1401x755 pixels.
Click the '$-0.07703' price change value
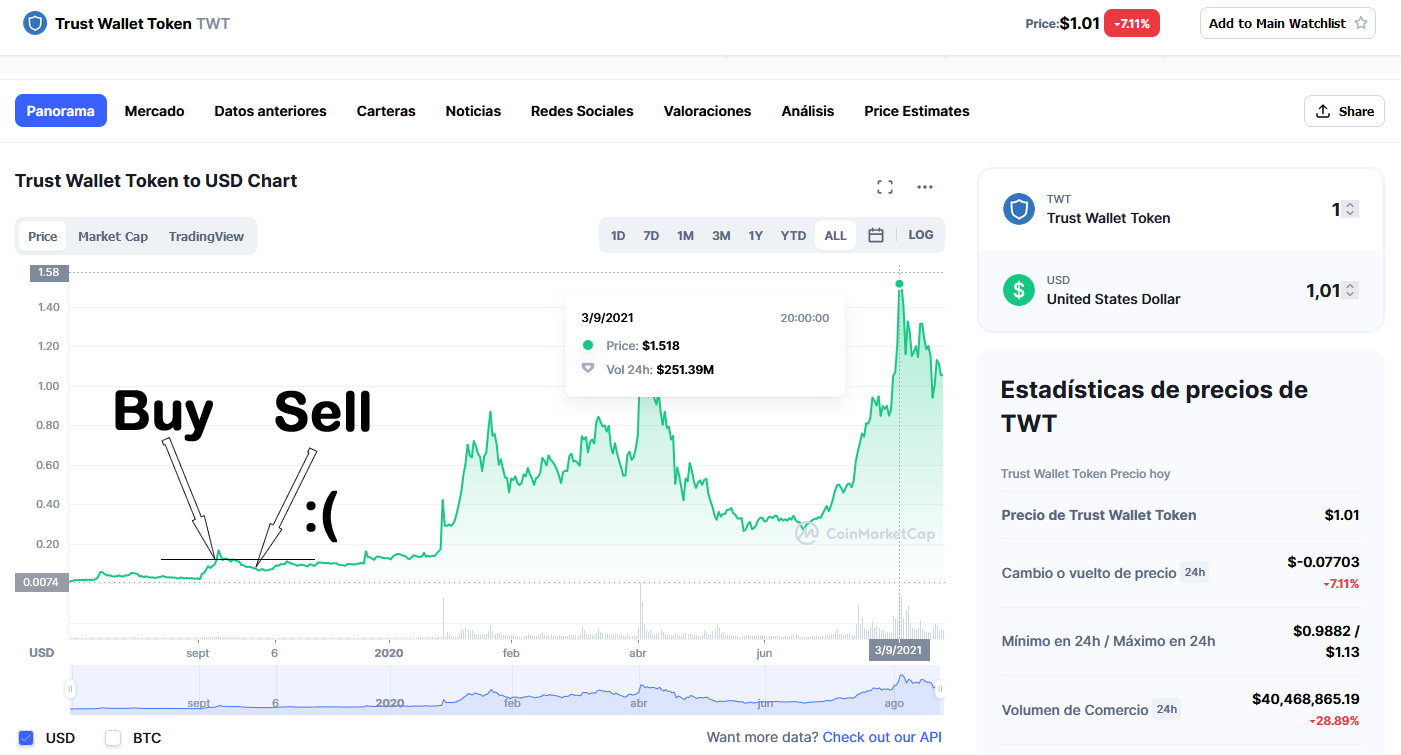tap(1323, 562)
